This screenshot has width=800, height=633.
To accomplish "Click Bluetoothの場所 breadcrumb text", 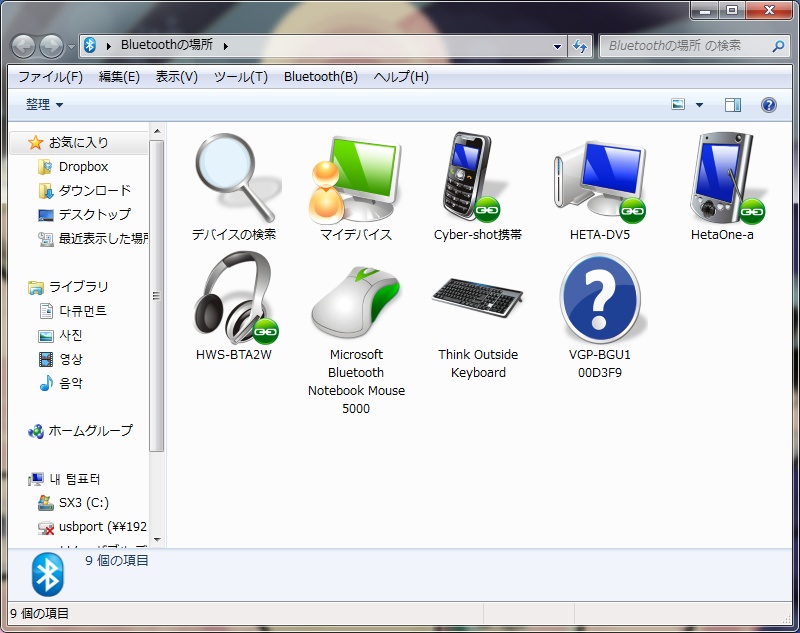I will 167,45.
